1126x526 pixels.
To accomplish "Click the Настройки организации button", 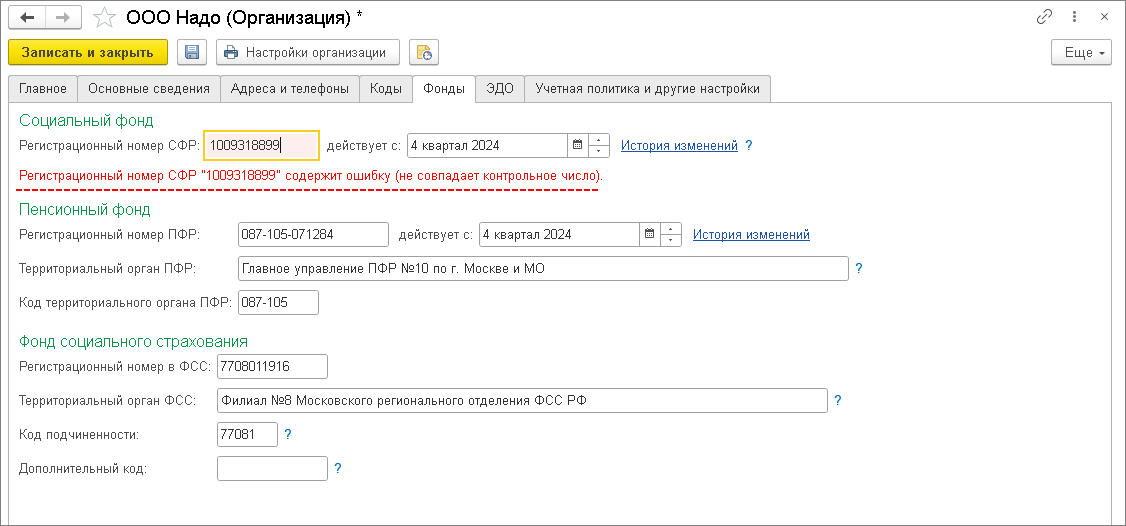I will [308, 52].
